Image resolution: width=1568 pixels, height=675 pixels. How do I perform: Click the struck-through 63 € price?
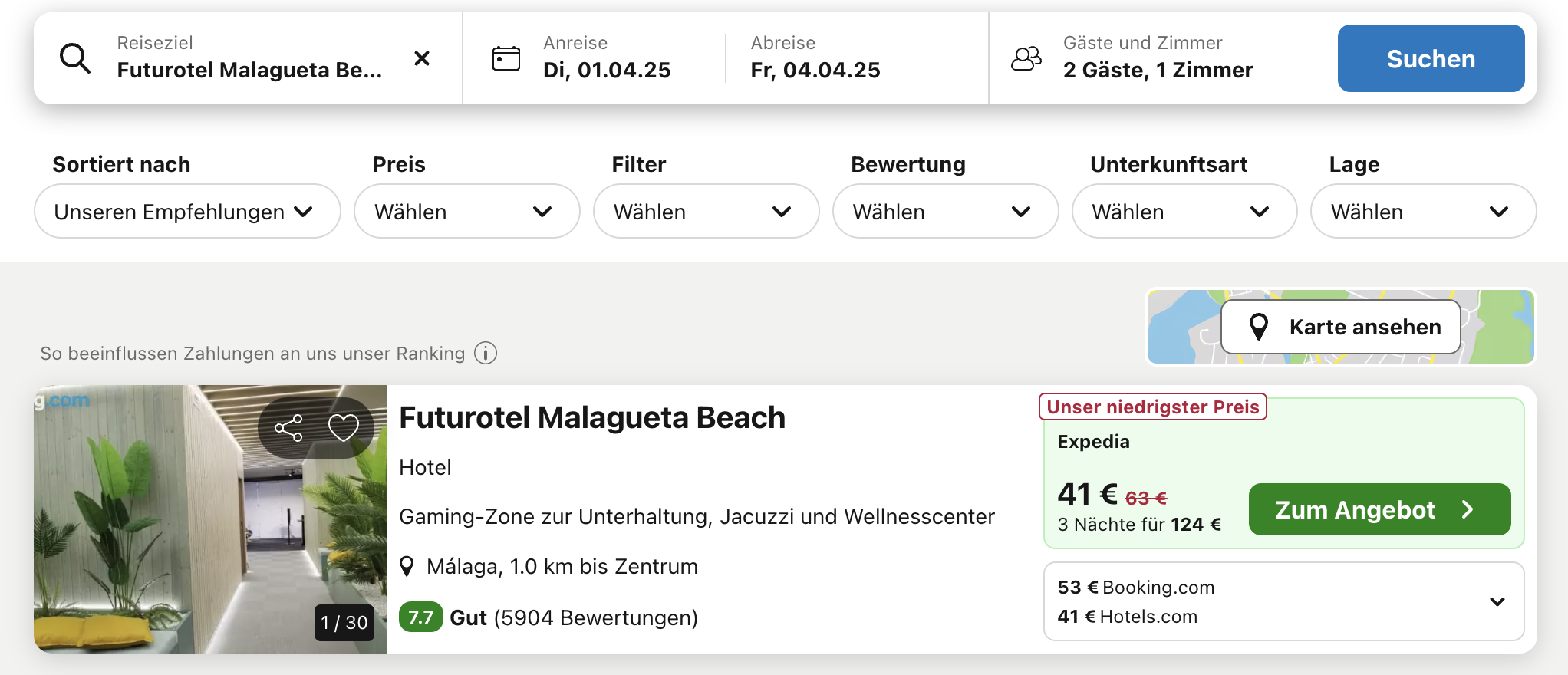1146,498
